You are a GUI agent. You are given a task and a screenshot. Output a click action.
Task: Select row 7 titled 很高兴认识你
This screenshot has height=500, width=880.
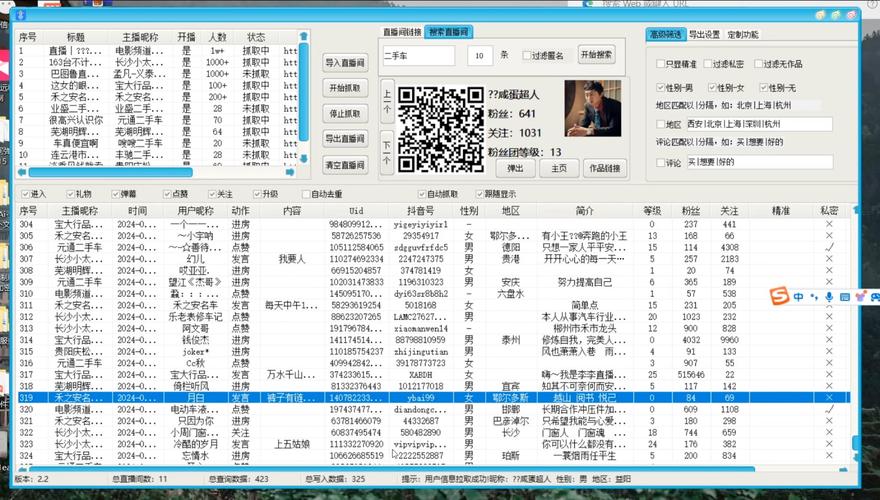click(x=157, y=120)
